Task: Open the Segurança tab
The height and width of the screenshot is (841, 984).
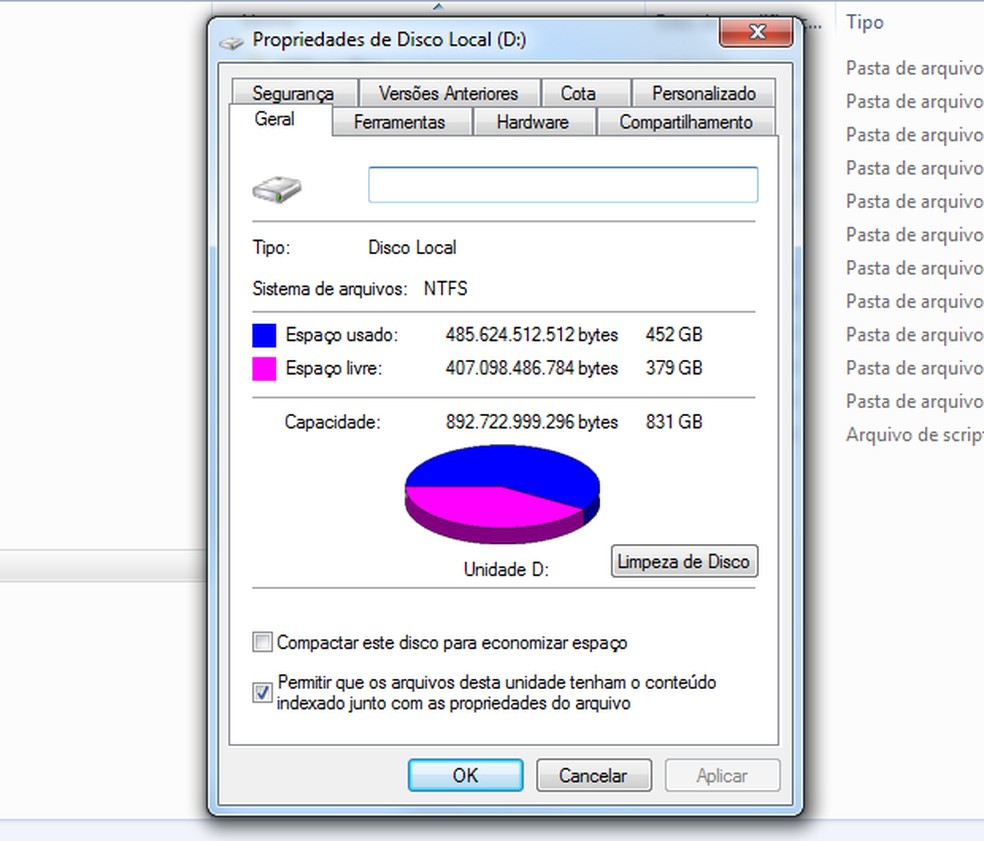Action: pos(294,93)
